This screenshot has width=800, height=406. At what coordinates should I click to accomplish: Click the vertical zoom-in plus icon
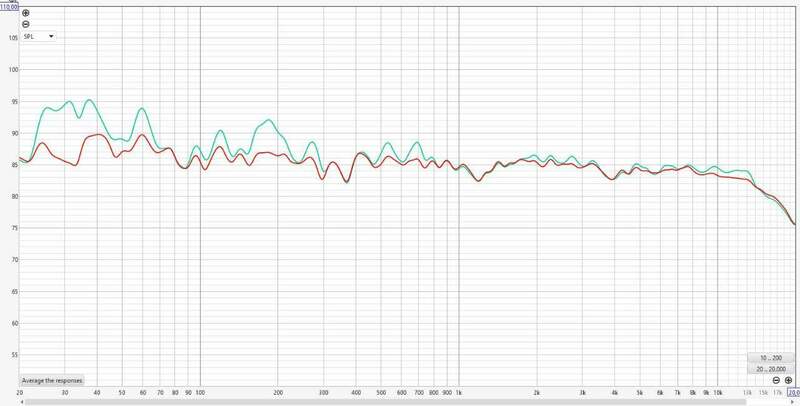26,13
